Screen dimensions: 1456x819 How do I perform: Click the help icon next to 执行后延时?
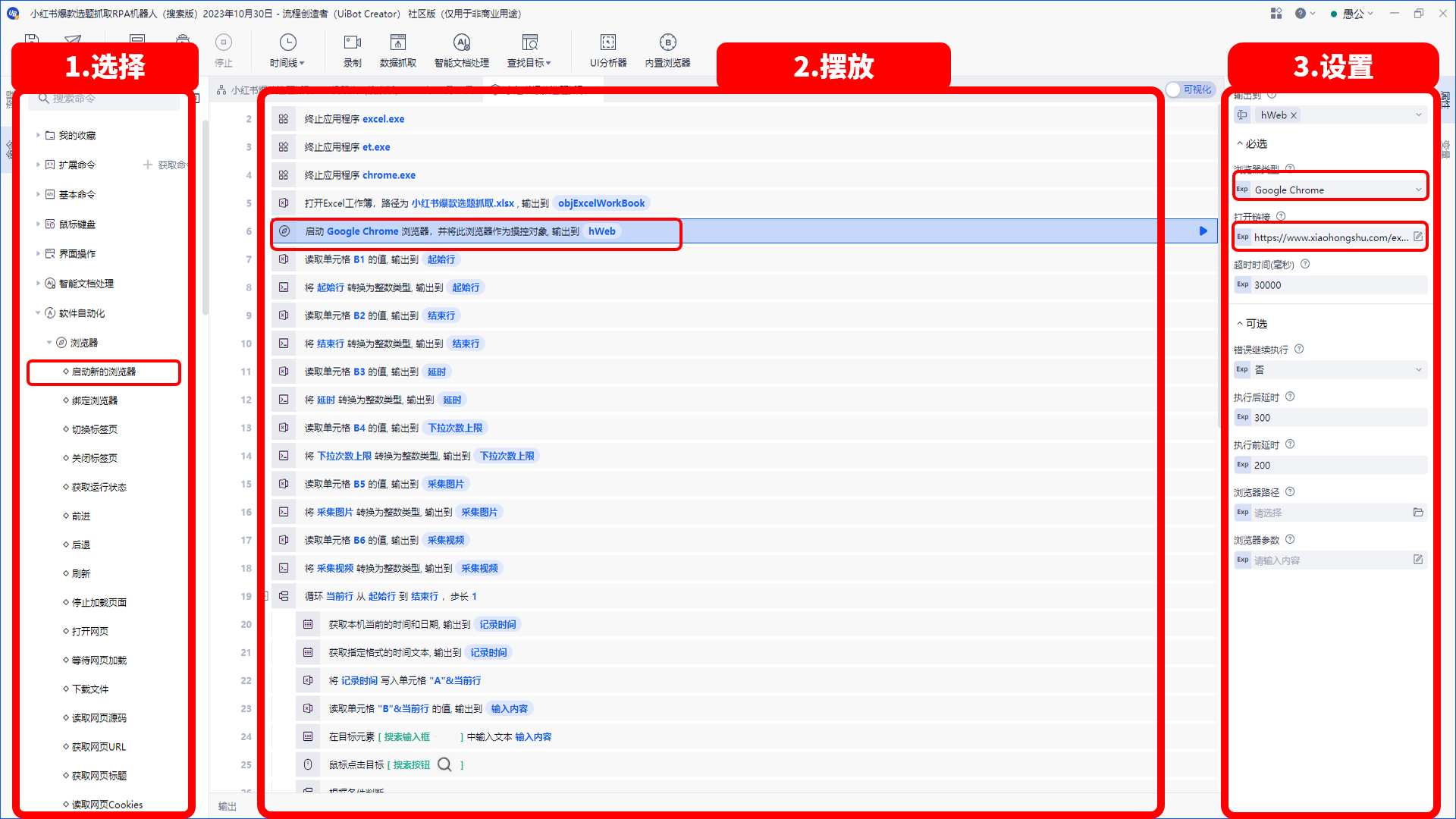[x=1290, y=397]
